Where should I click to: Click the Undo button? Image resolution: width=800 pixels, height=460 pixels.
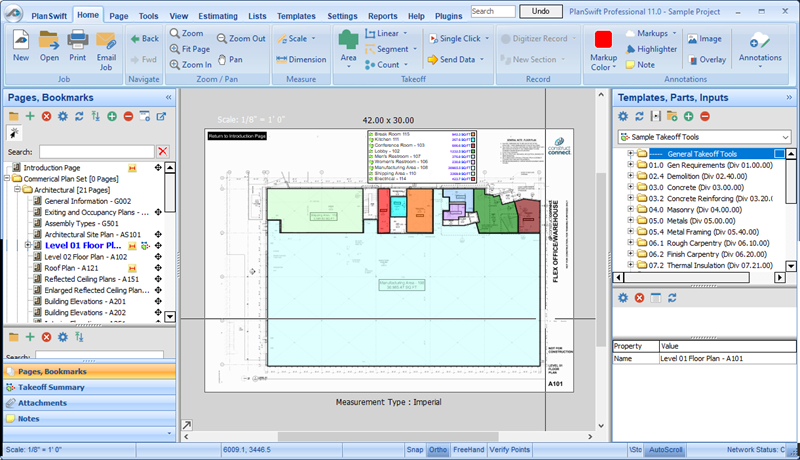click(540, 11)
